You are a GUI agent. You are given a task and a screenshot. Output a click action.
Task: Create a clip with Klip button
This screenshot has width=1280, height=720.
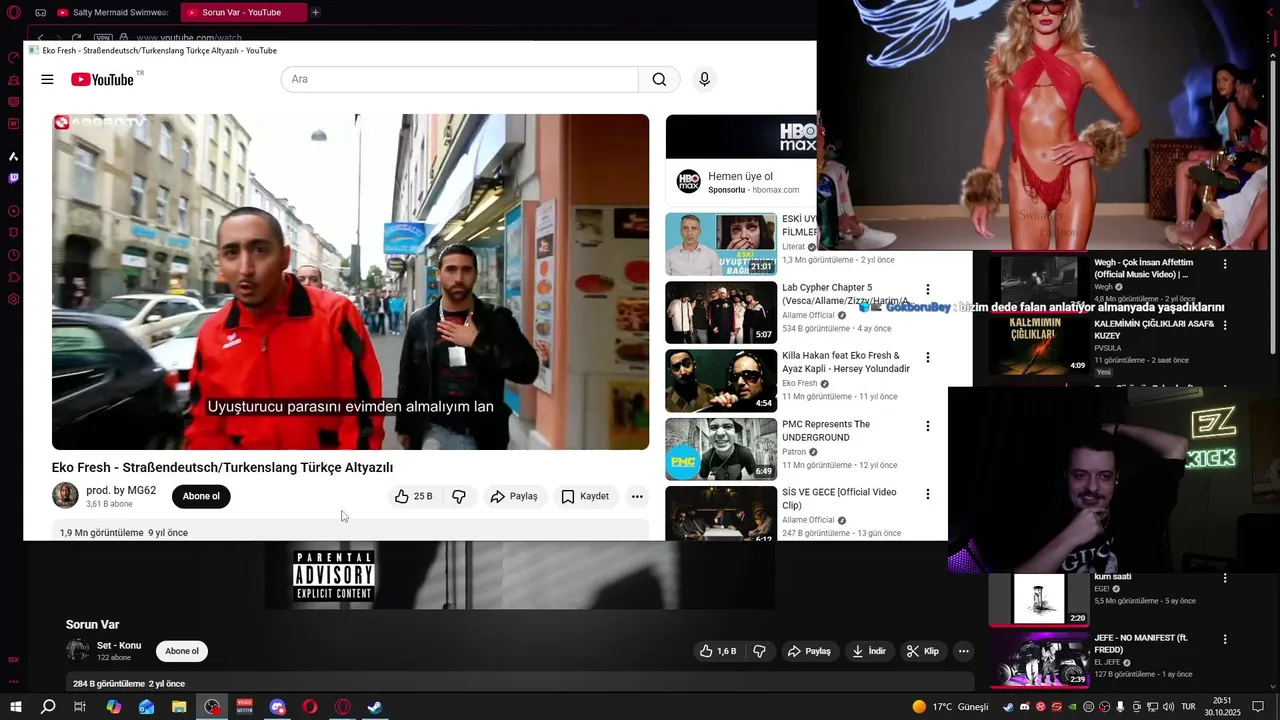(923, 651)
